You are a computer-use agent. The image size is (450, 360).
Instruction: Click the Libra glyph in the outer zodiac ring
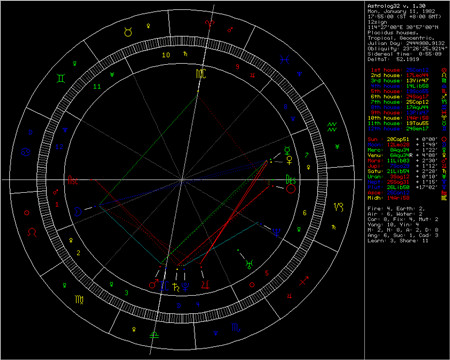coord(154,334)
